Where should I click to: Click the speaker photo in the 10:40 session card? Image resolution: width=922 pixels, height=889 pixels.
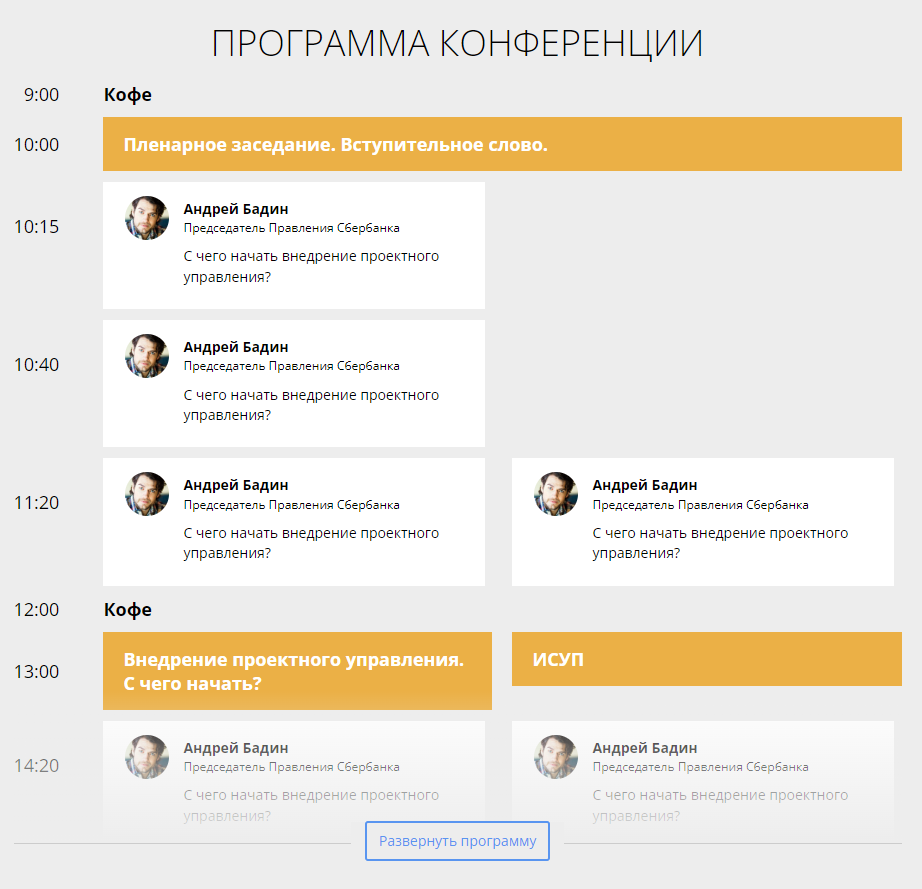pyautogui.click(x=147, y=356)
